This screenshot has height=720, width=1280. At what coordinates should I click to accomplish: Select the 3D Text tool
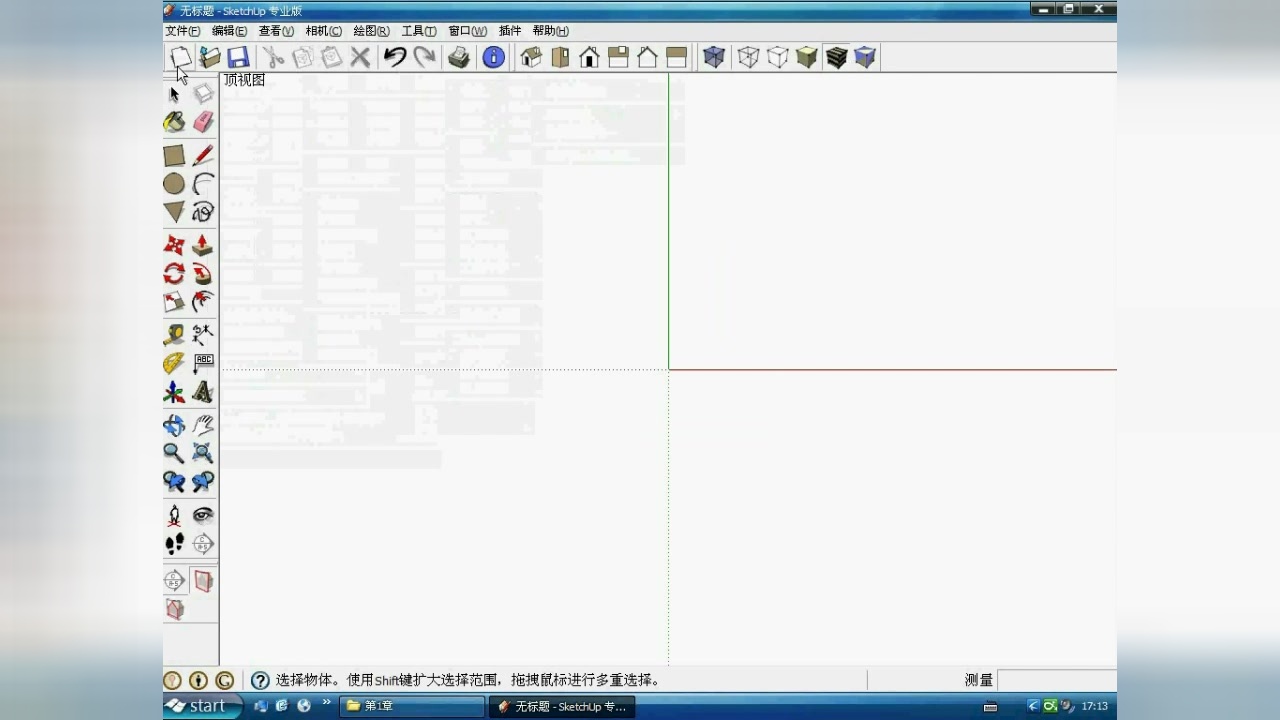tap(203, 392)
